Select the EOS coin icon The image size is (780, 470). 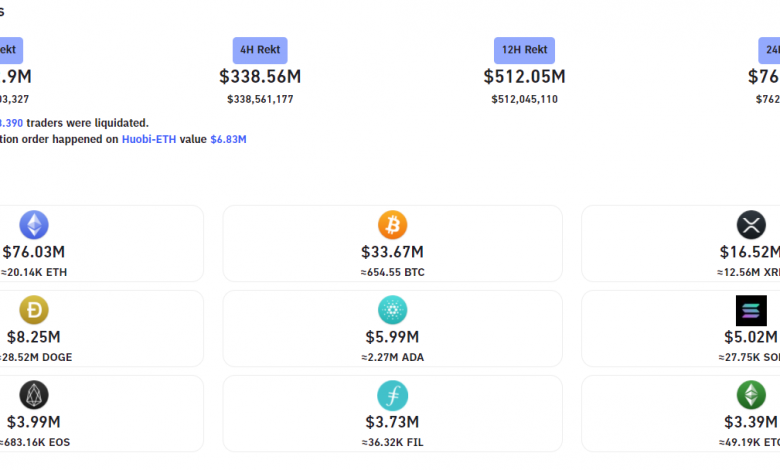pyautogui.click(x=34, y=395)
